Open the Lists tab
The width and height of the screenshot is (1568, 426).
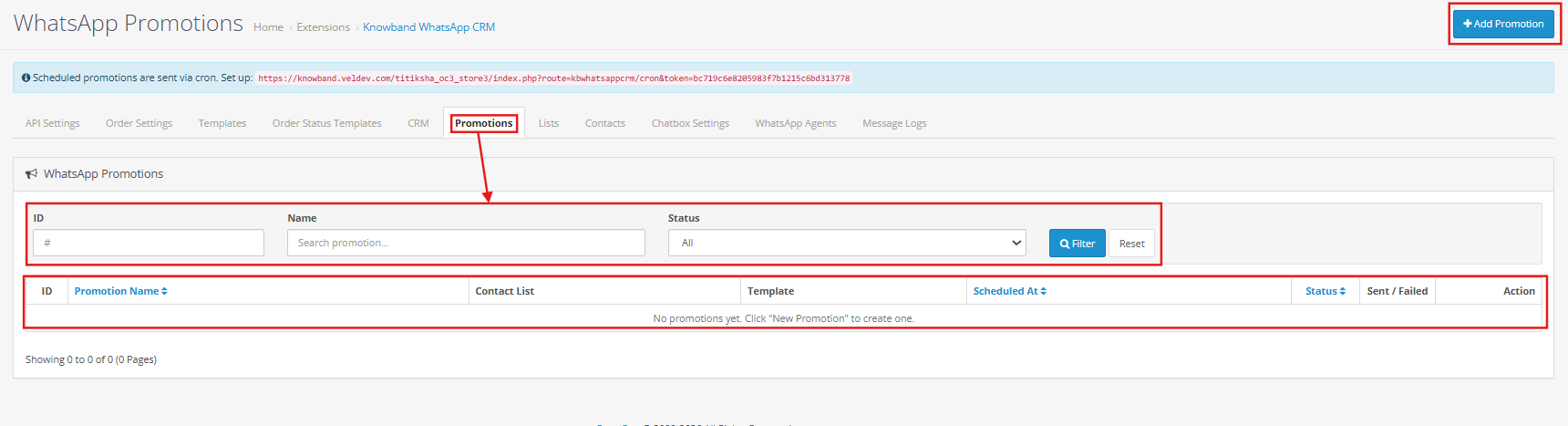coord(549,123)
